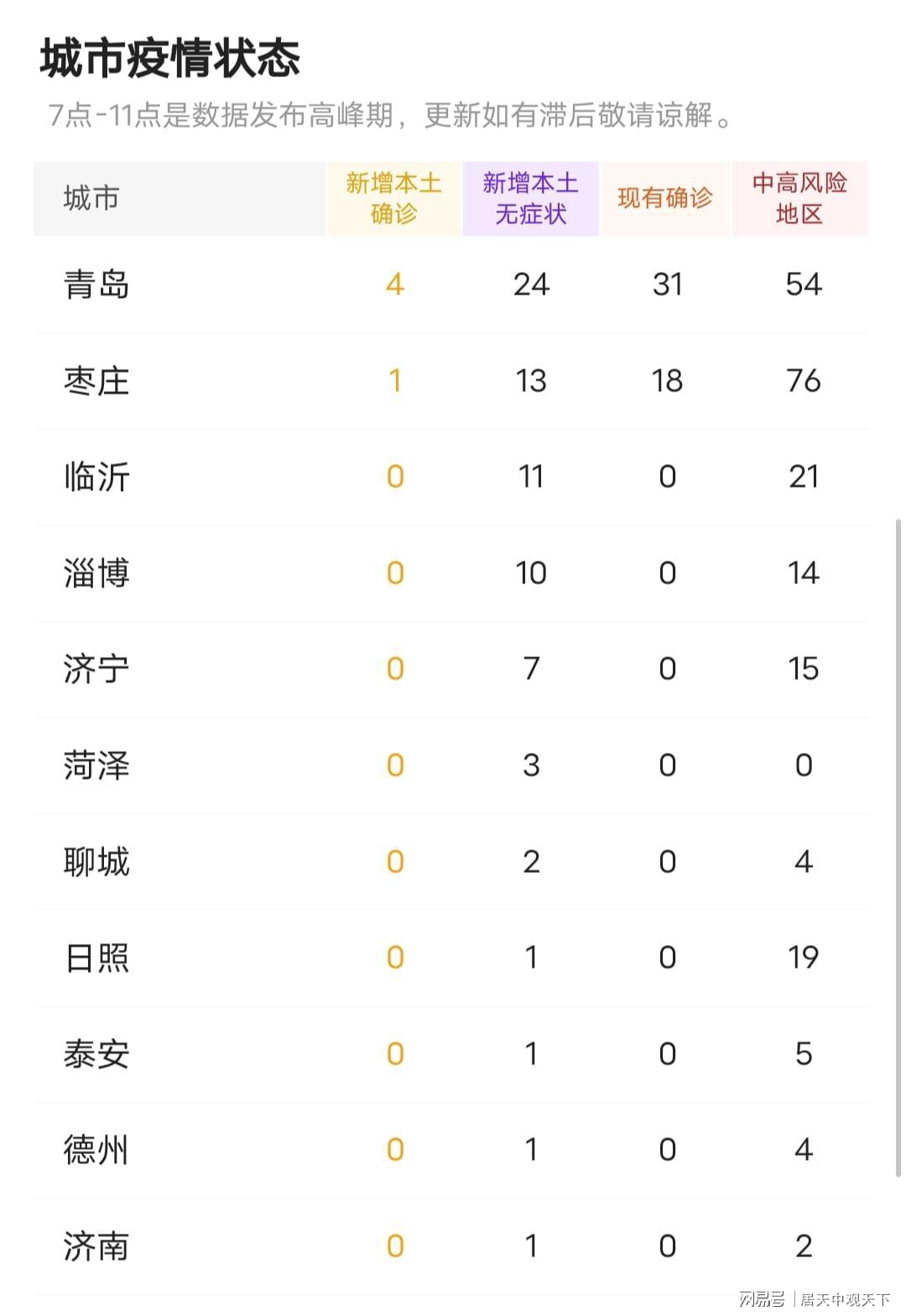906x1316 pixels.
Task: Tap the 德州 city entry
Action: (96, 1150)
